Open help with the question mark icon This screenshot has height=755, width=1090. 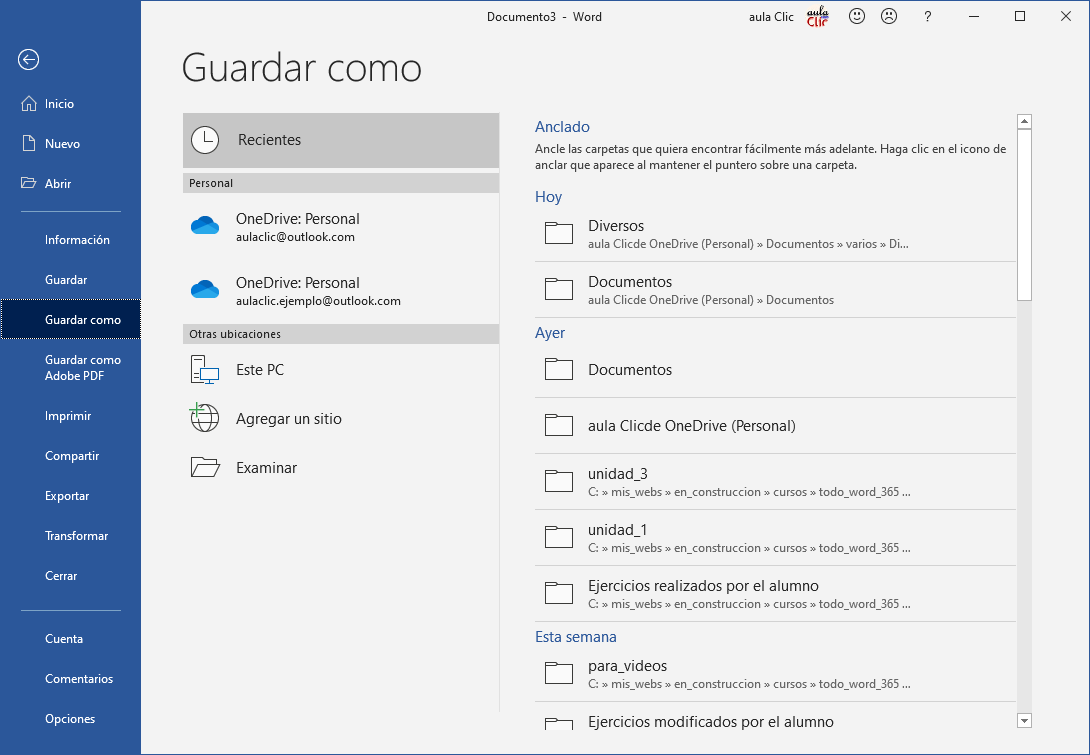click(x=928, y=17)
